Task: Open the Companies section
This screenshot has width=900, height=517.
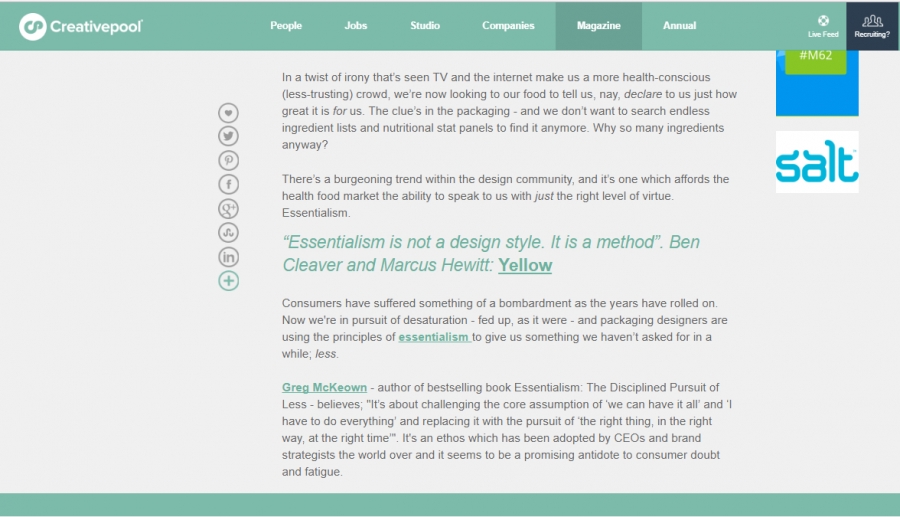Action: (x=508, y=26)
